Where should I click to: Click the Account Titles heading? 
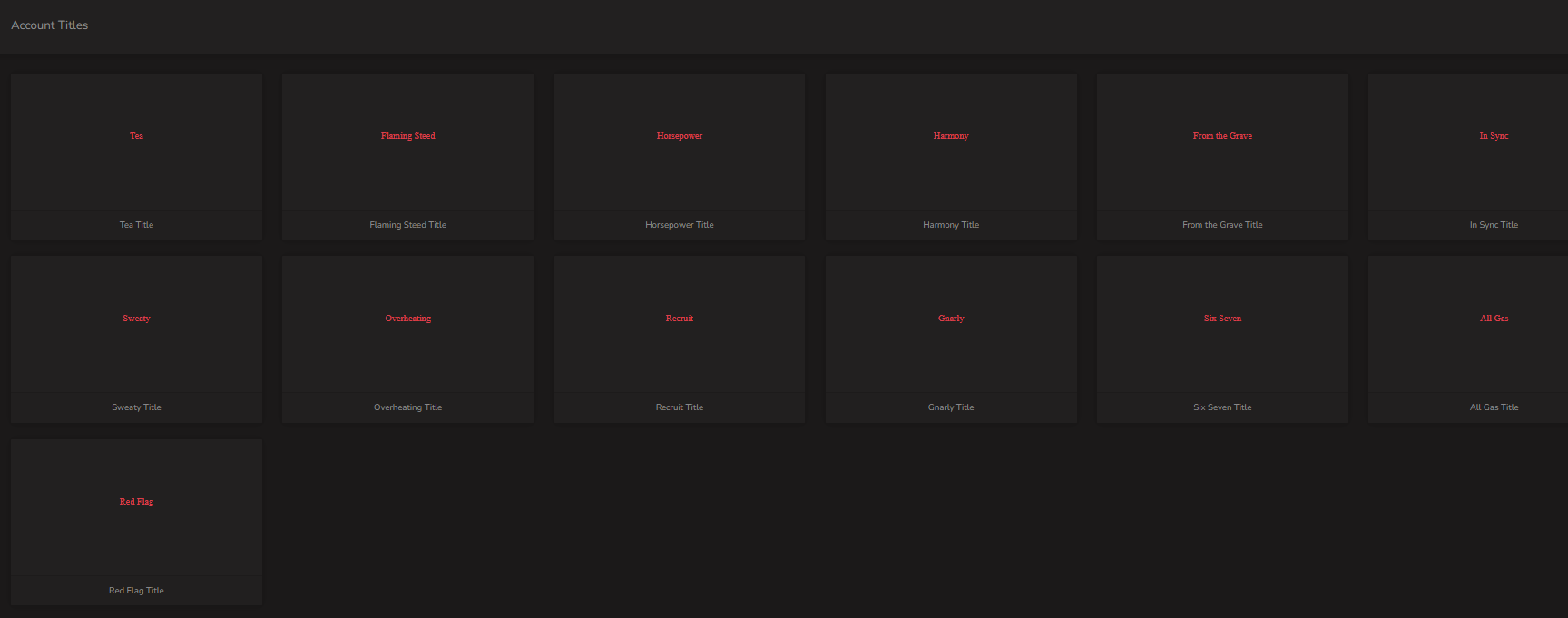[x=50, y=25]
